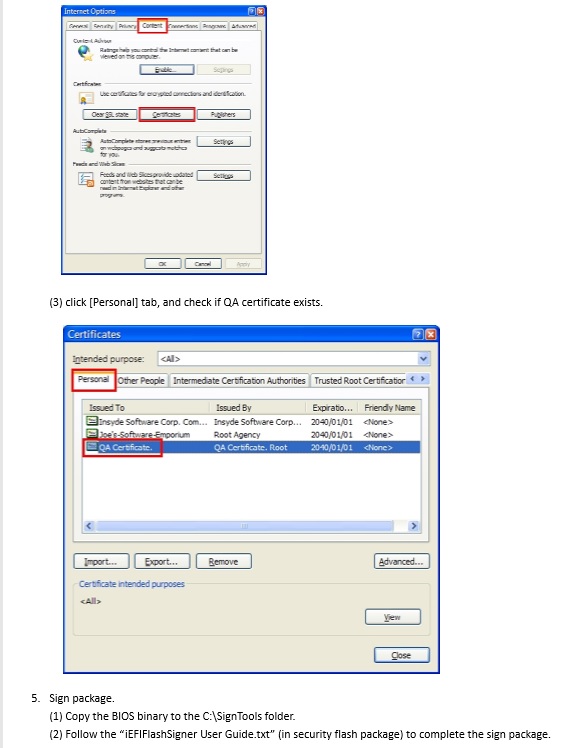Open the Intermediate Certification Authorities tab

[239, 381]
